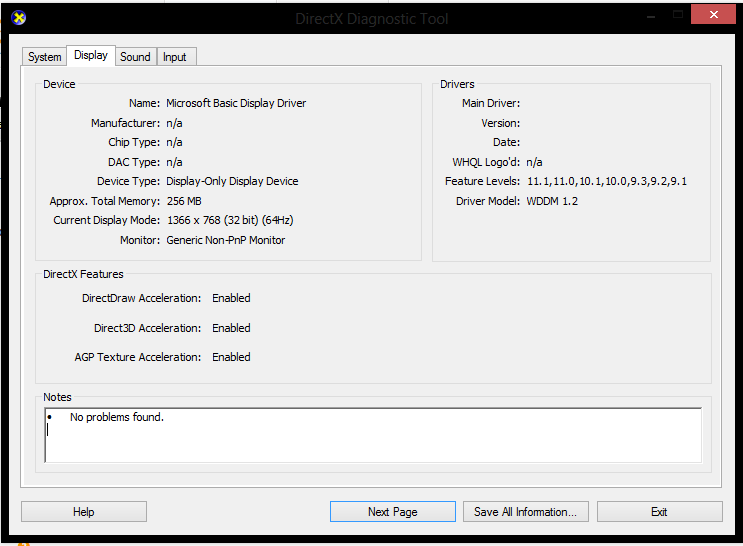Click the 'DirectX Features' group heading
Image resolution: width=743 pixels, height=546 pixels.
(x=83, y=274)
